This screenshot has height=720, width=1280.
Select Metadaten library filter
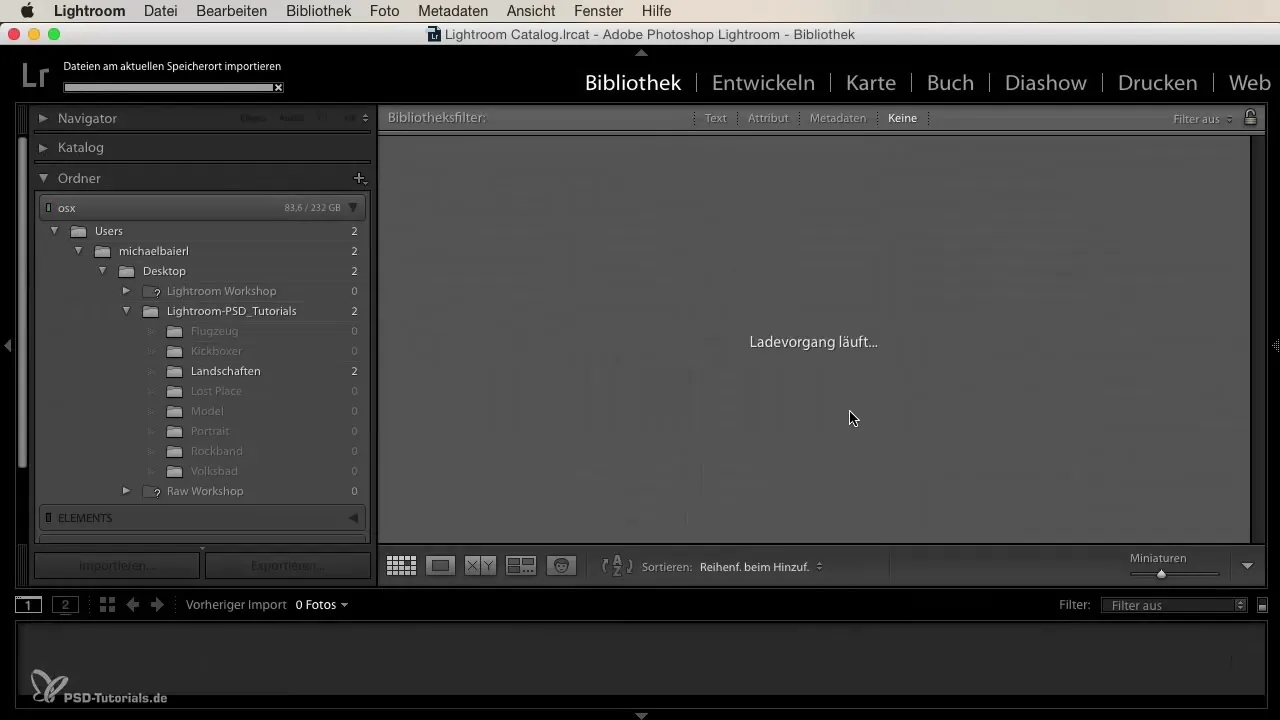pyautogui.click(x=838, y=118)
